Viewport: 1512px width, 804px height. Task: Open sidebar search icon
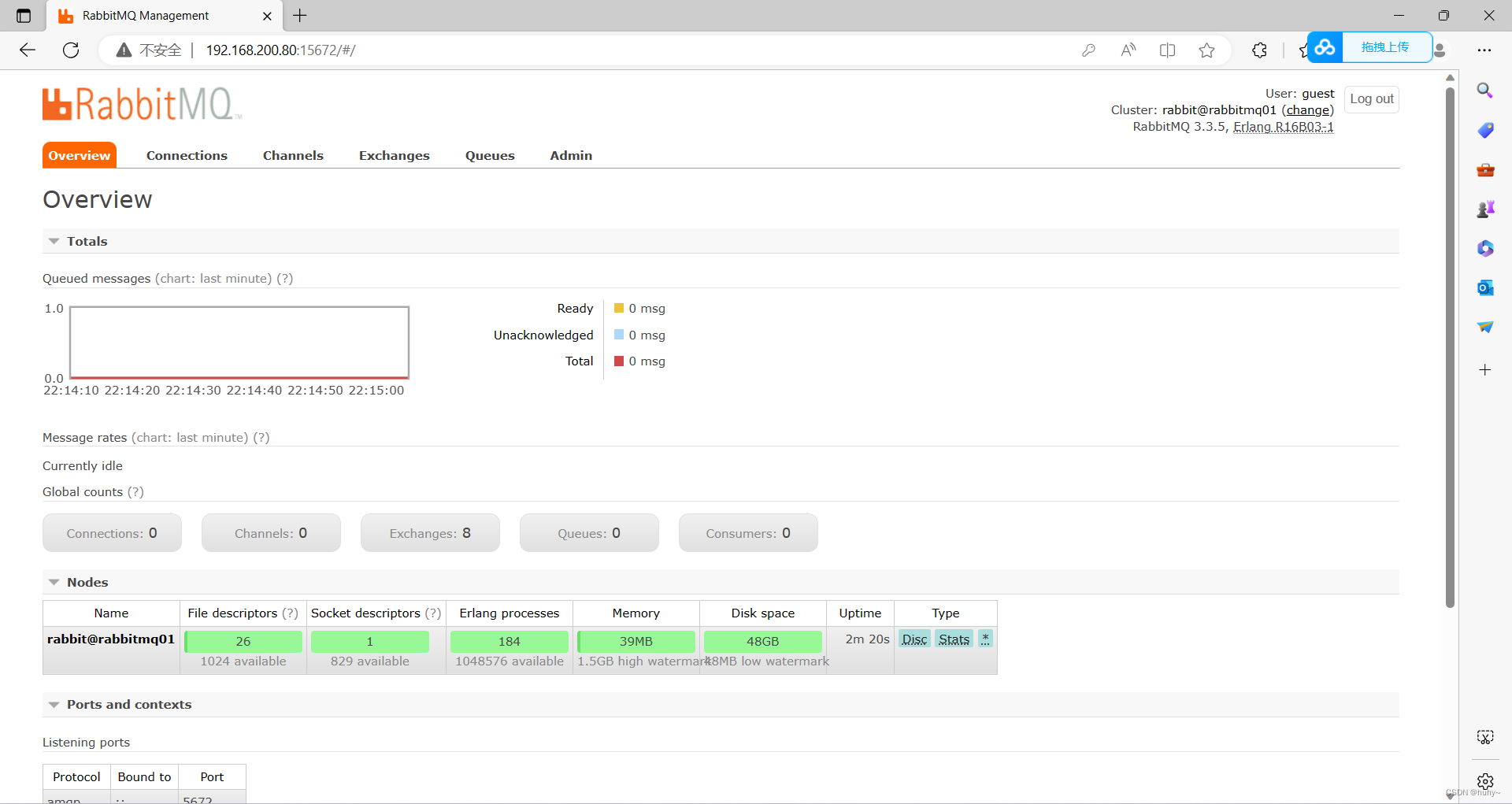[x=1485, y=91]
